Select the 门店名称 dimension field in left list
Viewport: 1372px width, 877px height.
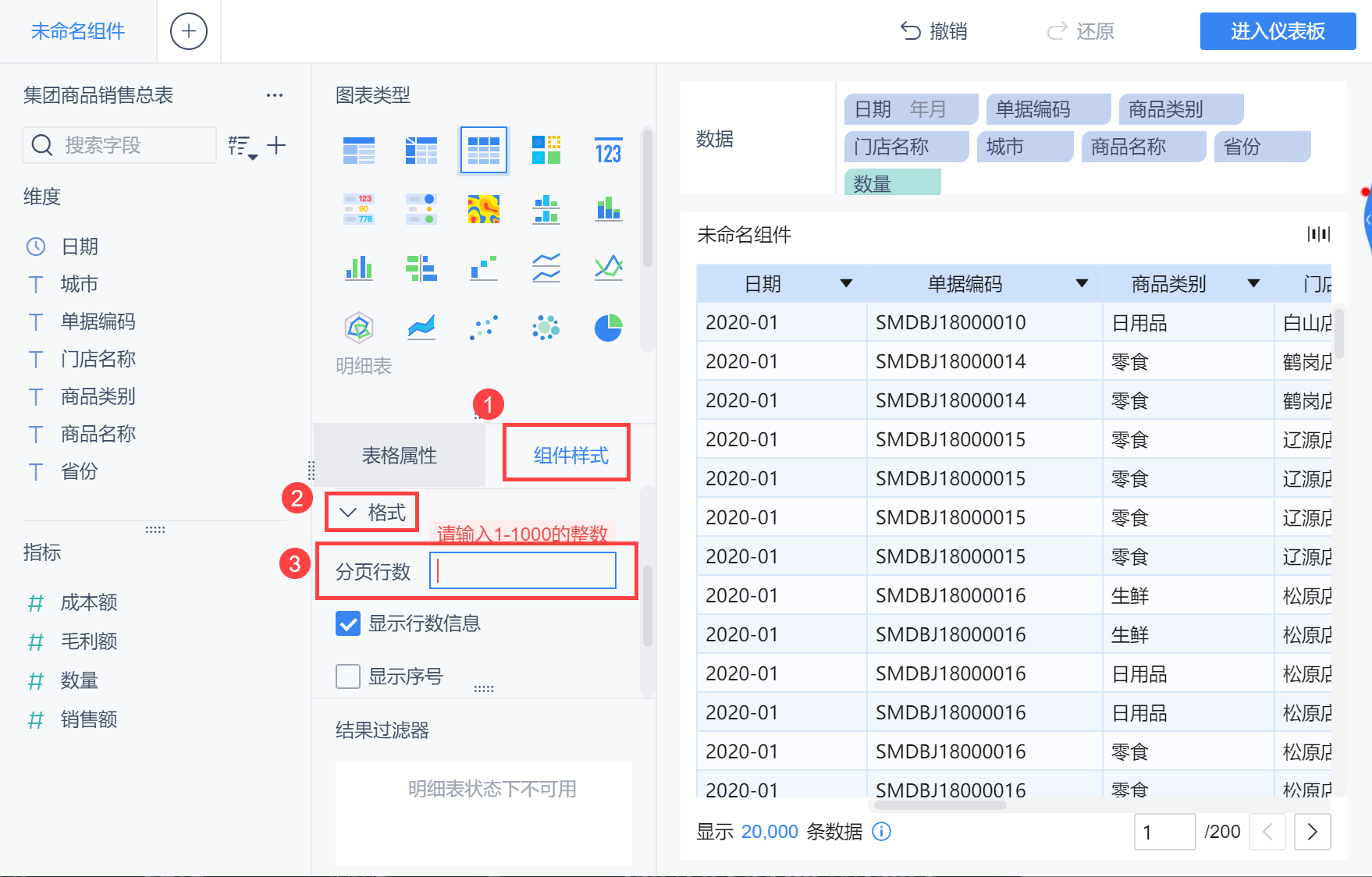[x=98, y=359]
